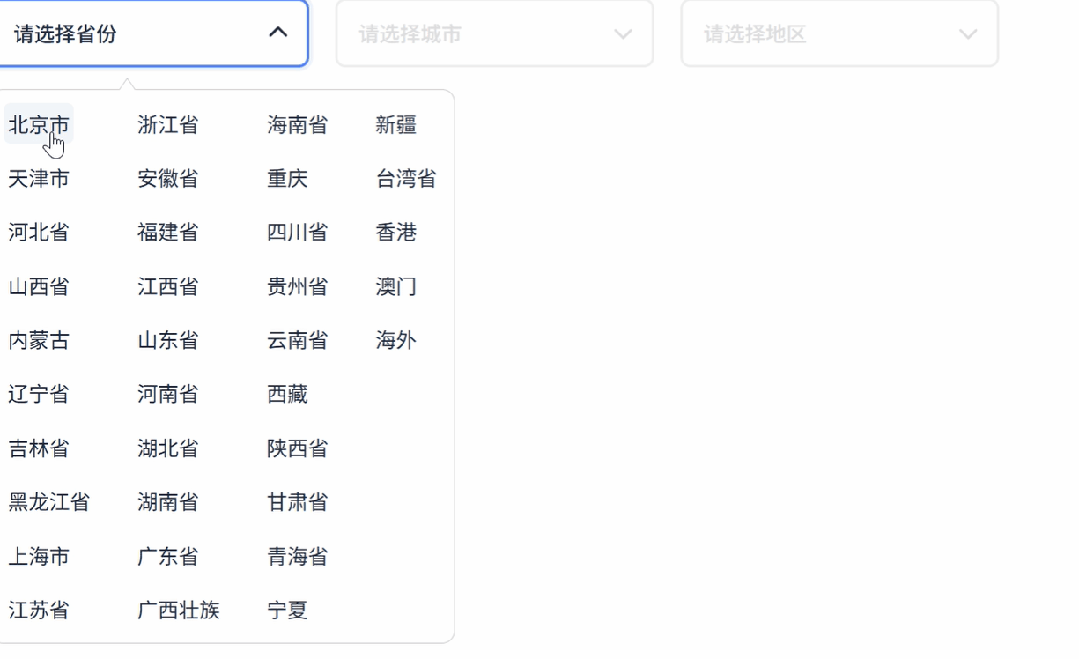Choose 海外 at the end of the list
The image size is (1079, 659).
(x=396, y=340)
